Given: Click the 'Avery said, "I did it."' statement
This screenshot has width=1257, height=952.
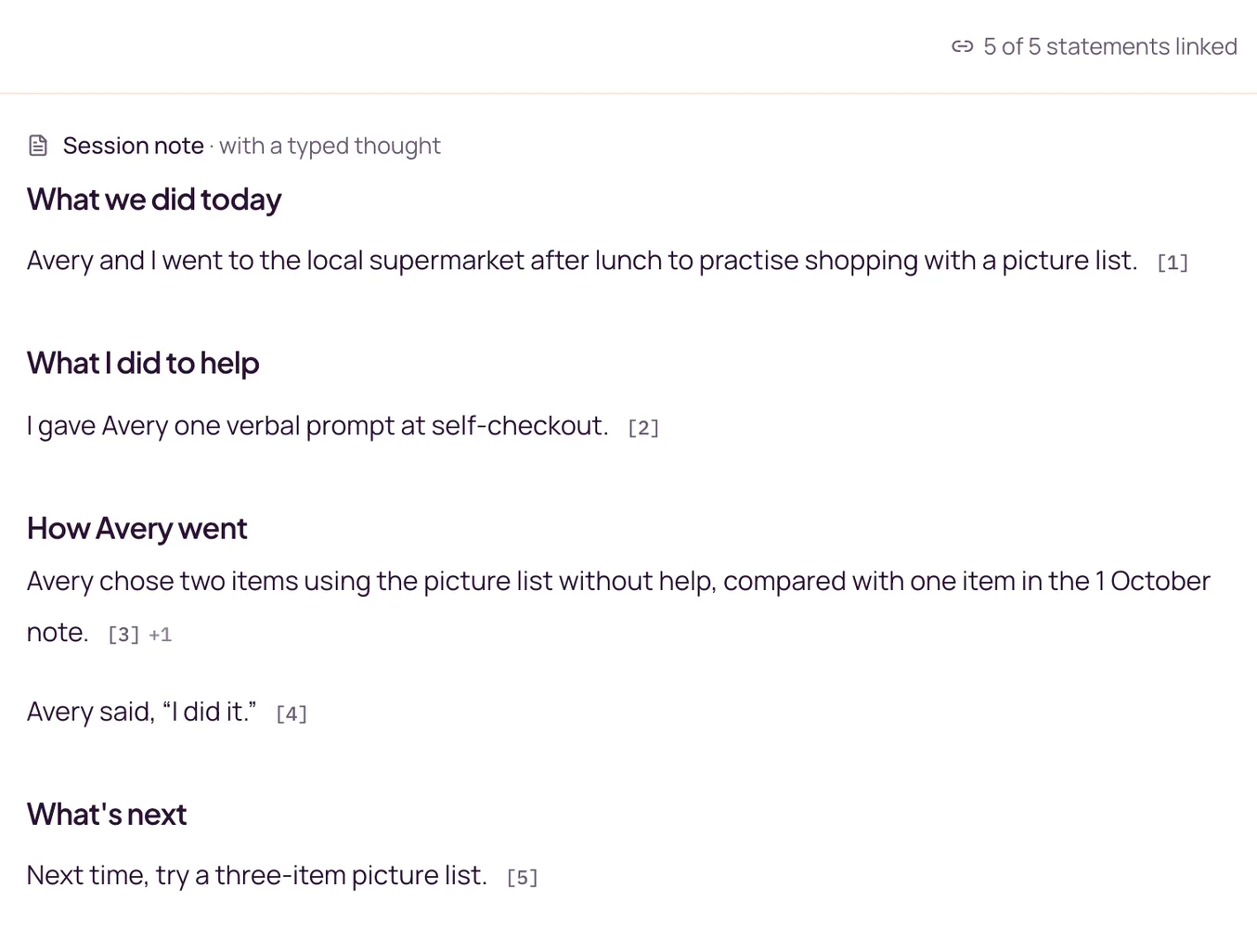Looking at the screenshot, I should click(142, 712).
